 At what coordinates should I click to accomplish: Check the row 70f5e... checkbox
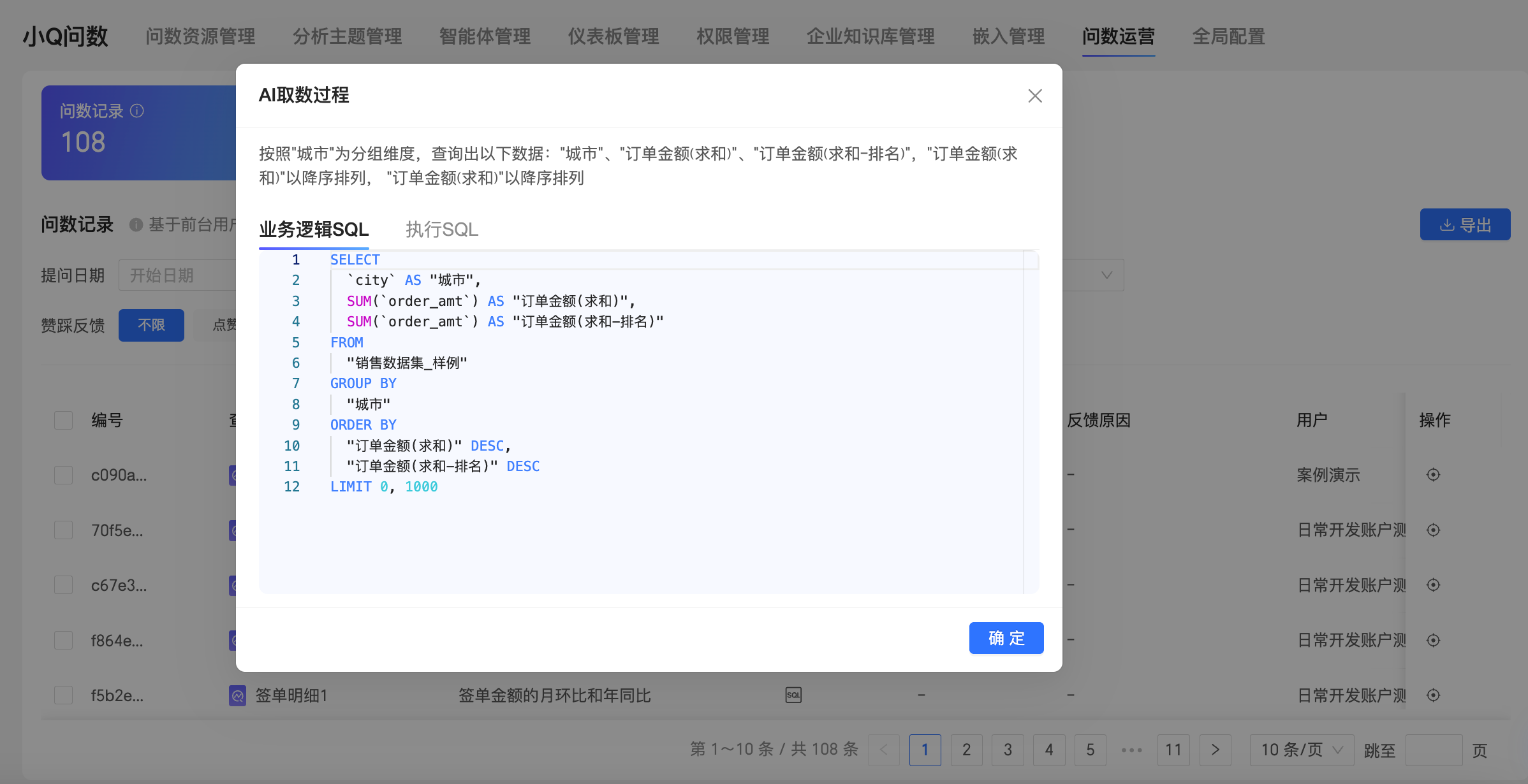click(63, 530)
